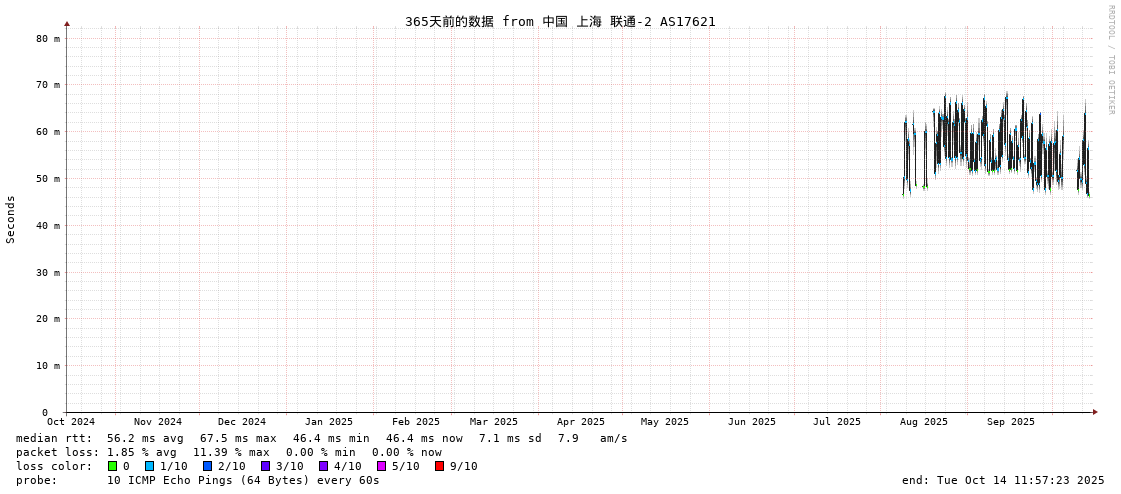
Task: Click the Sep 2025 x-axis label
Action: coord(1010,422)
